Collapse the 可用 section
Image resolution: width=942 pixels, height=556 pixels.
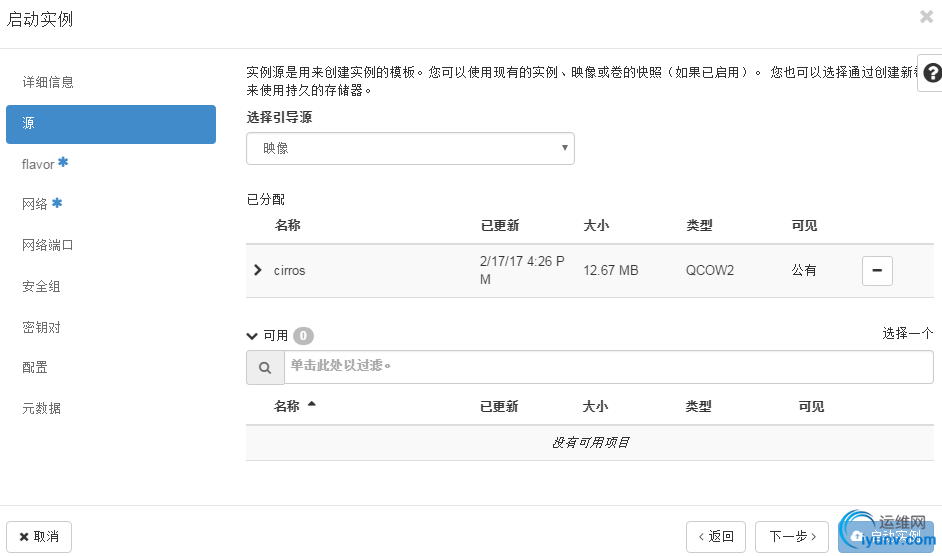(252, 336)
